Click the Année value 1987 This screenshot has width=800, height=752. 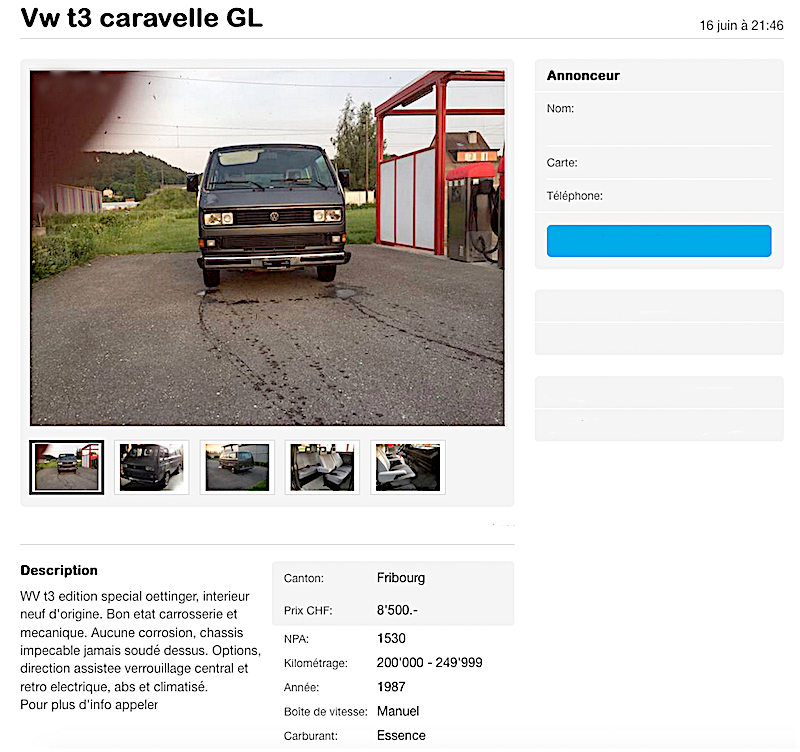[x=391, y=687]
